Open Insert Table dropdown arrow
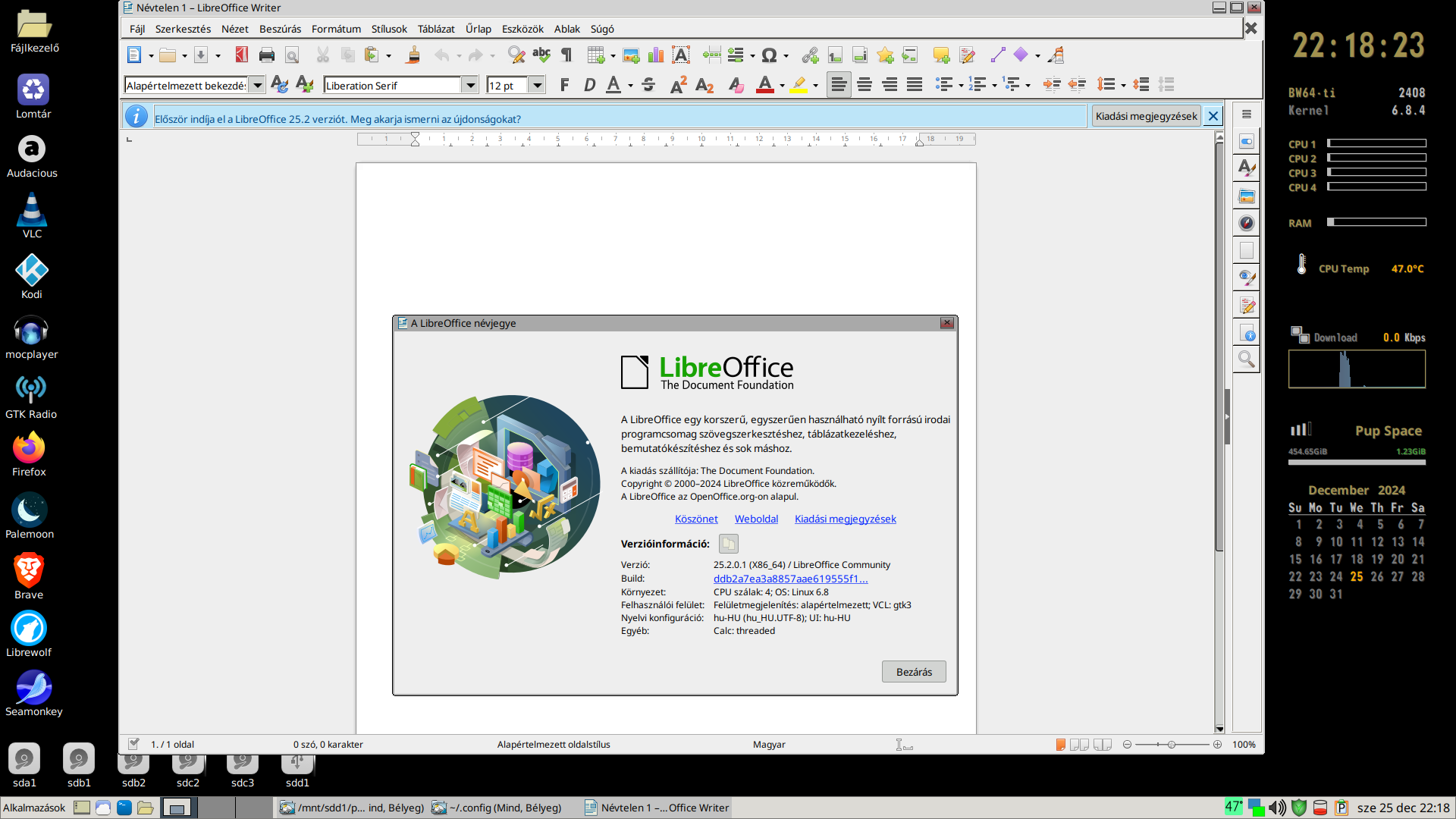The image size is (1456, 819). [x=613, y=56]
